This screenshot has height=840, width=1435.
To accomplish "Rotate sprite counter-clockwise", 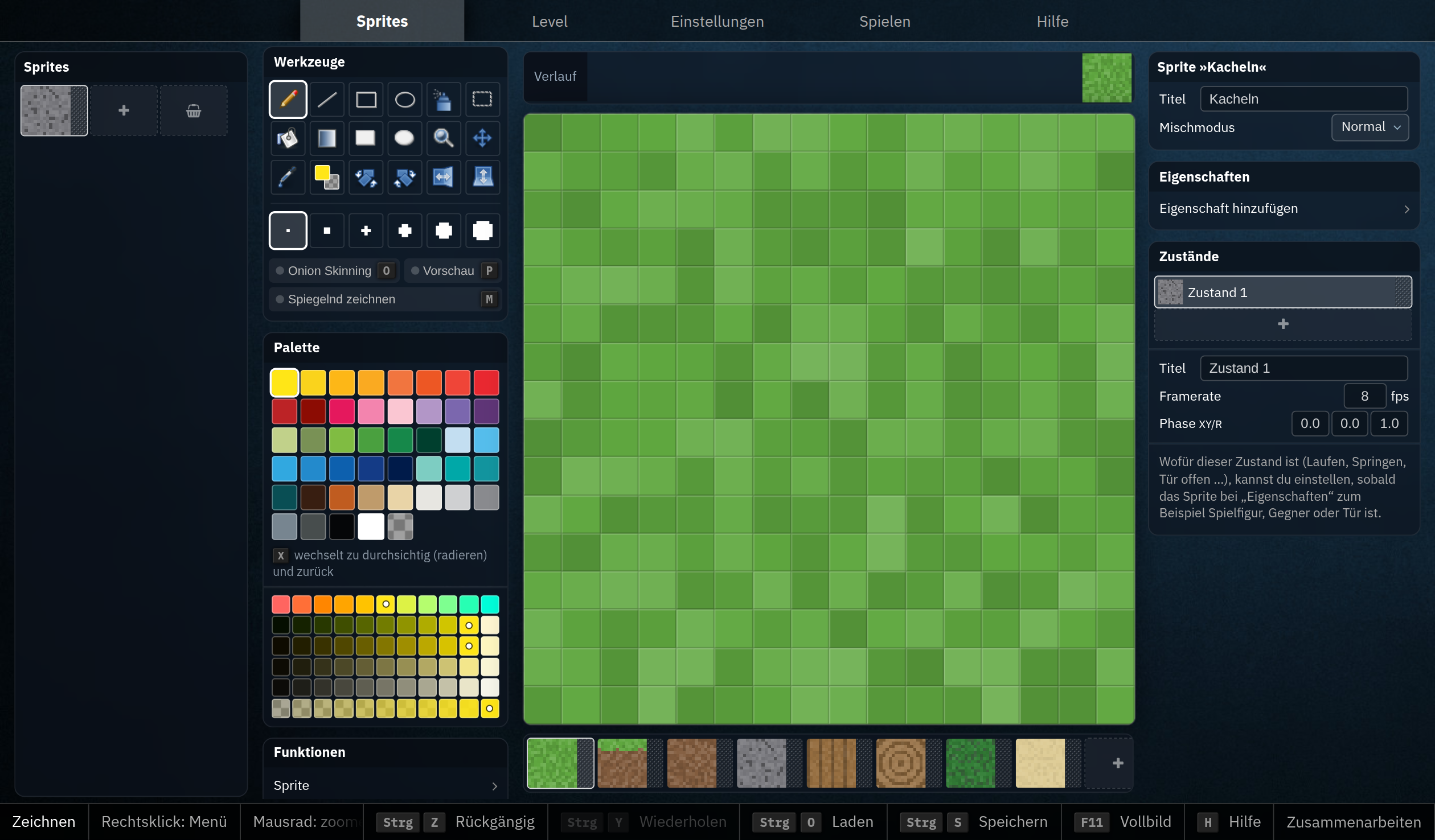I will [x=366, y=177].
